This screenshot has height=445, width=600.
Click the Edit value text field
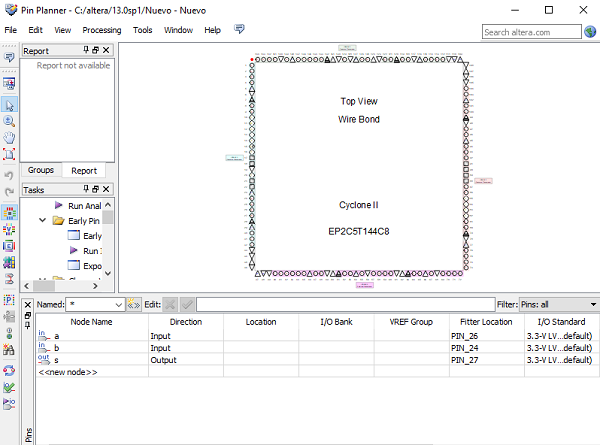tap(346, 305)
